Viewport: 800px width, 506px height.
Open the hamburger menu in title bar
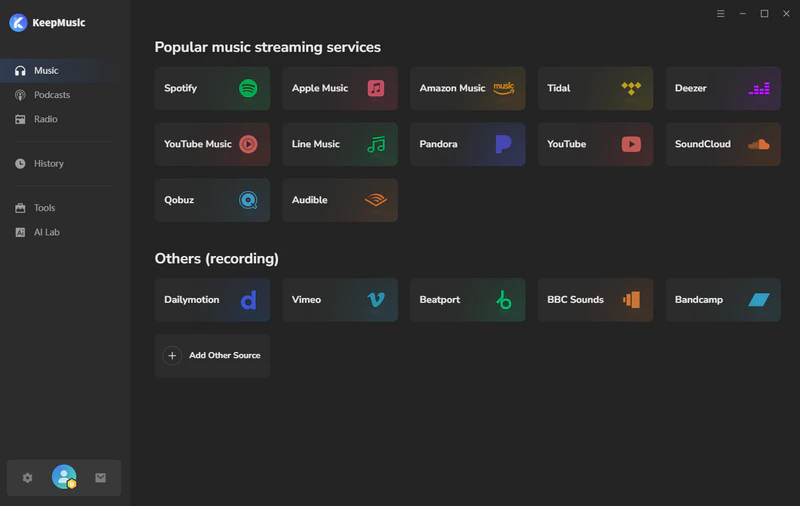721,13
